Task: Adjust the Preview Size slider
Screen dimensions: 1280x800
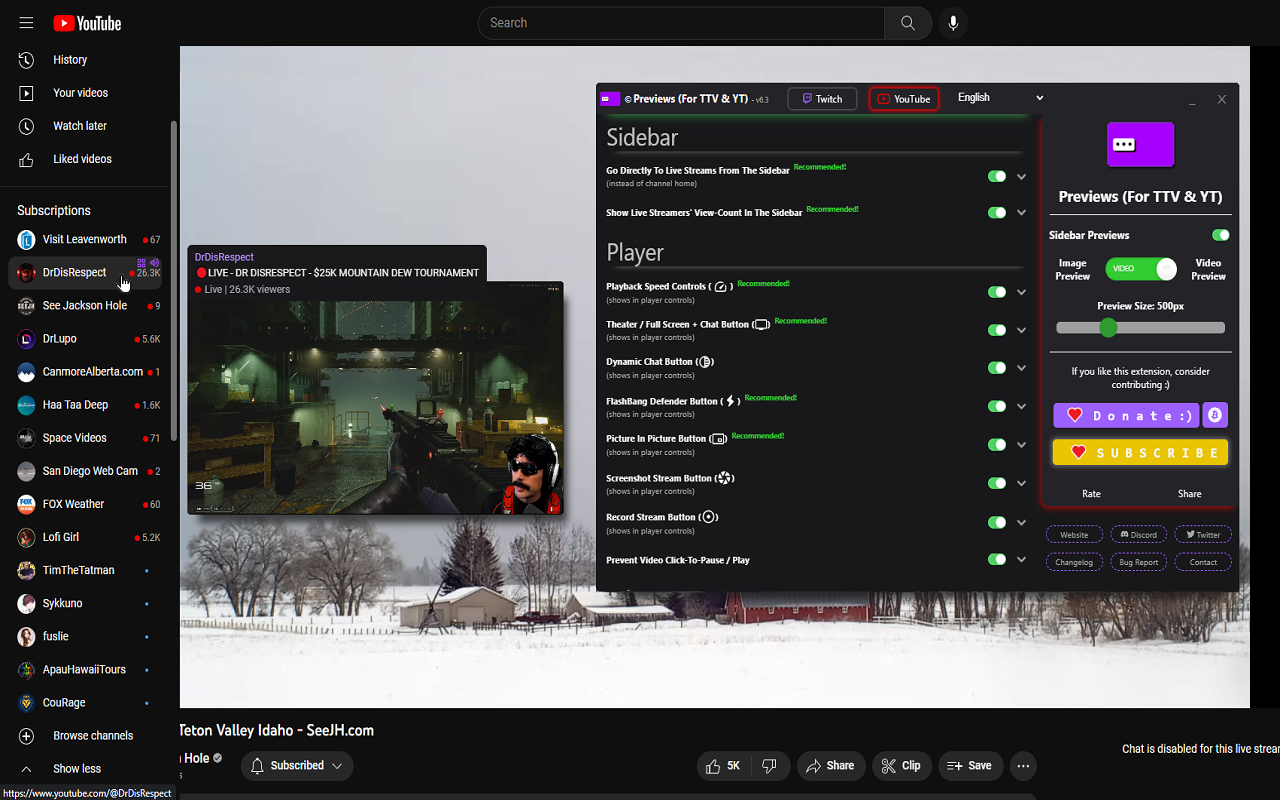Action: [x=1108, y=327]
